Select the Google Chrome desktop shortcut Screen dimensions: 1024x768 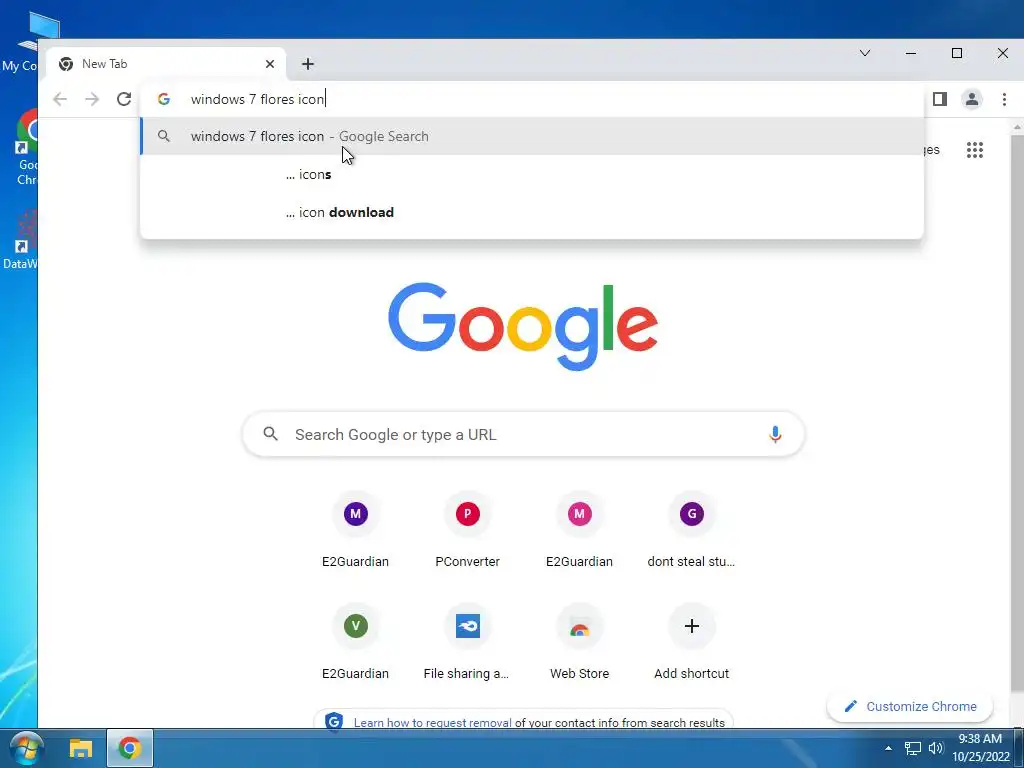tap(20, 148)
